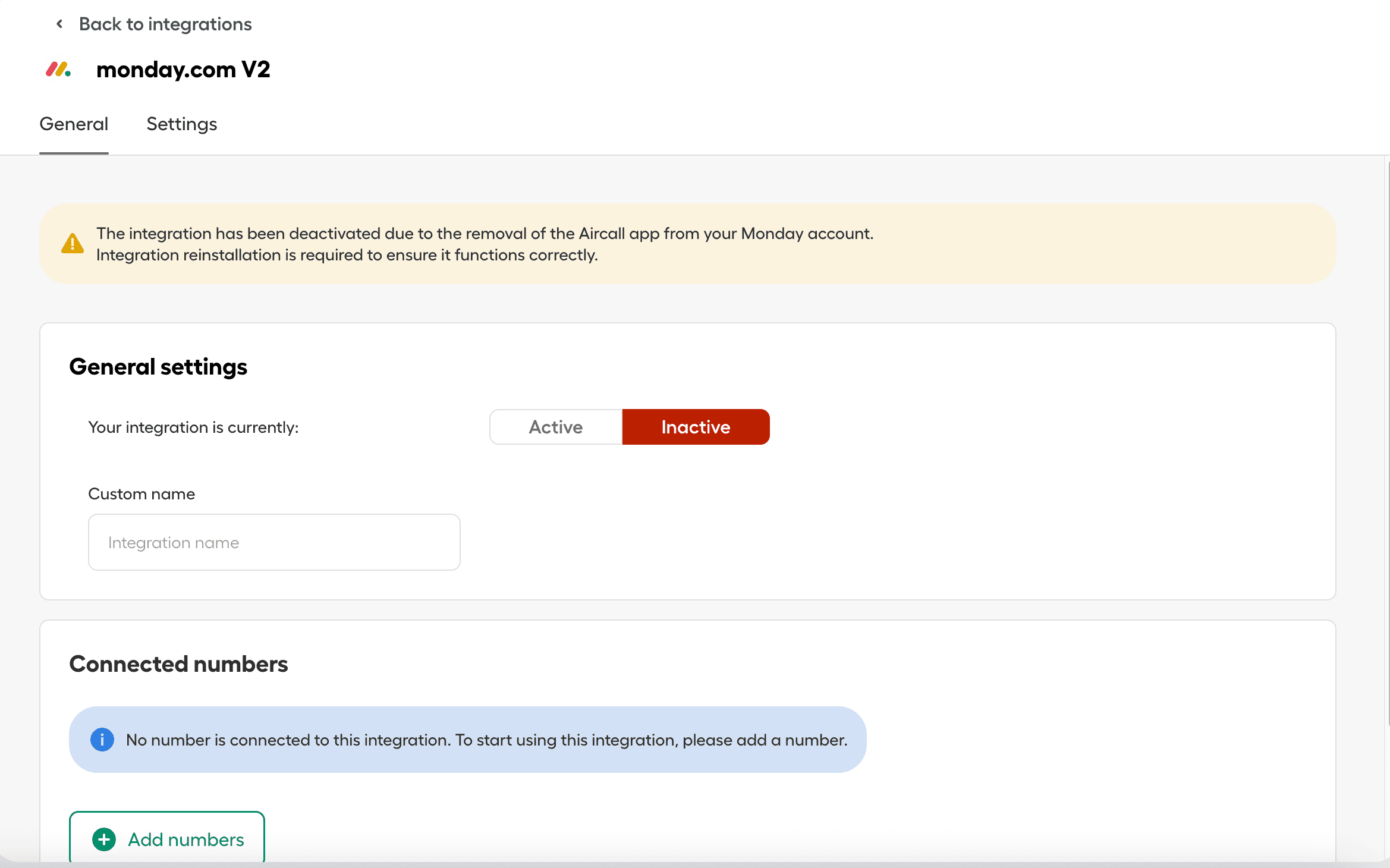Viewport: 1390px width, 868px height.
Task: Click the monday.com V2 title text
Action: pos(183,70)
